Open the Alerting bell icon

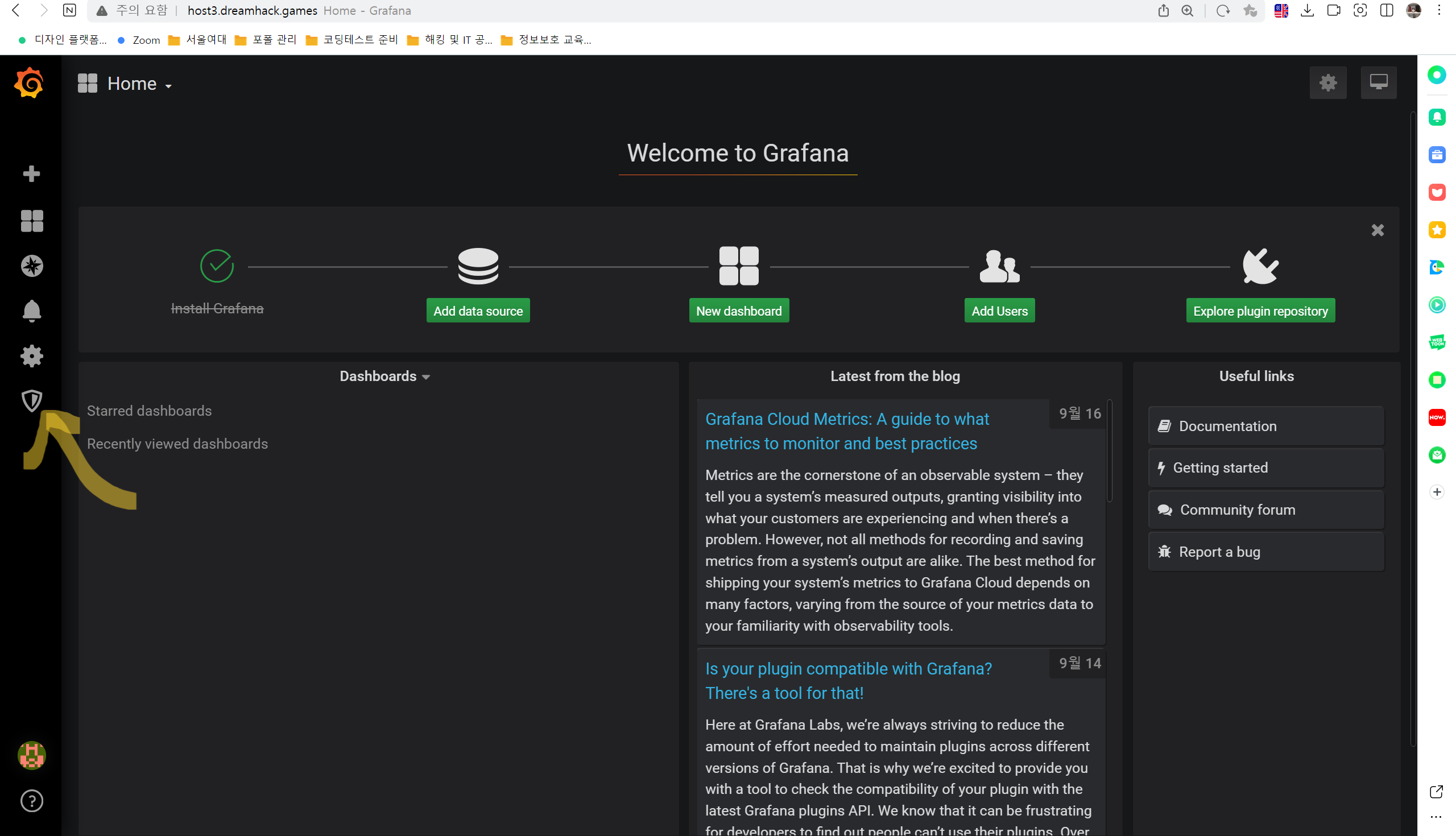[32, 311]
